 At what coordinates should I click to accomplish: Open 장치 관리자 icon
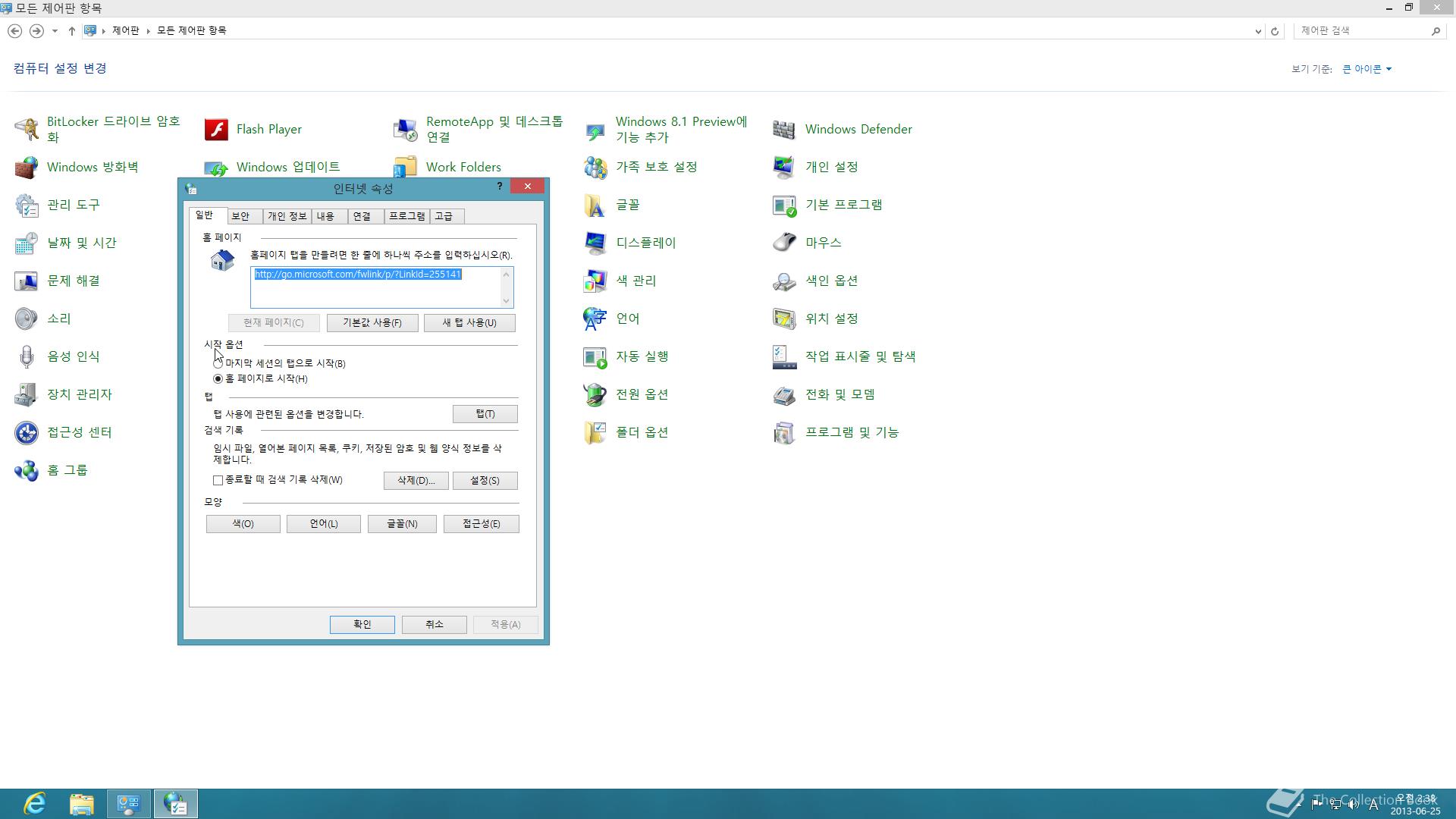(x=26, y=394)
